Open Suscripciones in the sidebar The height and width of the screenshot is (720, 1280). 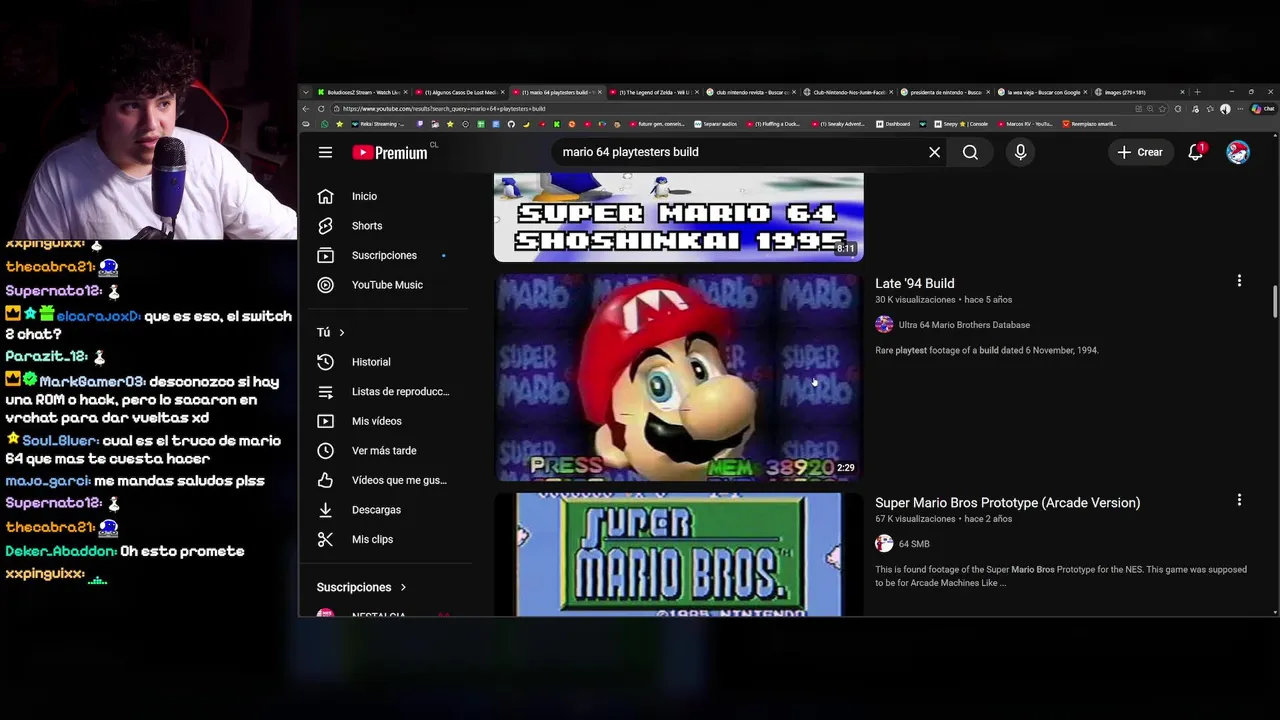pyautogui.click(x=384, y=255)
